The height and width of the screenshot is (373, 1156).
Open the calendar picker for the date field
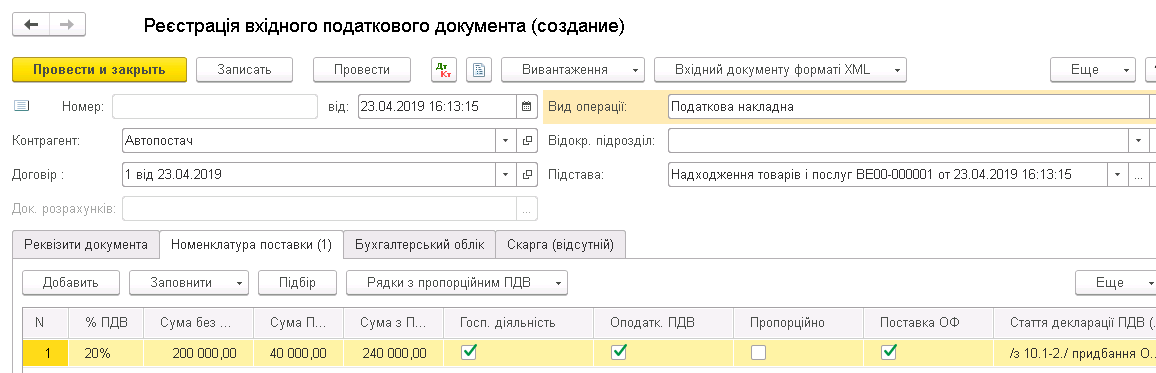[x=526, y=106]
